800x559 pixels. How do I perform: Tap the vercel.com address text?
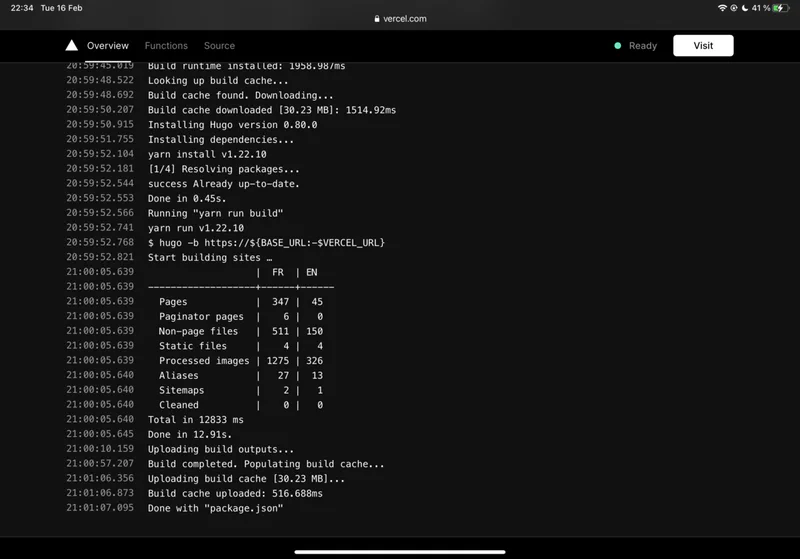(x=404, y=18)
